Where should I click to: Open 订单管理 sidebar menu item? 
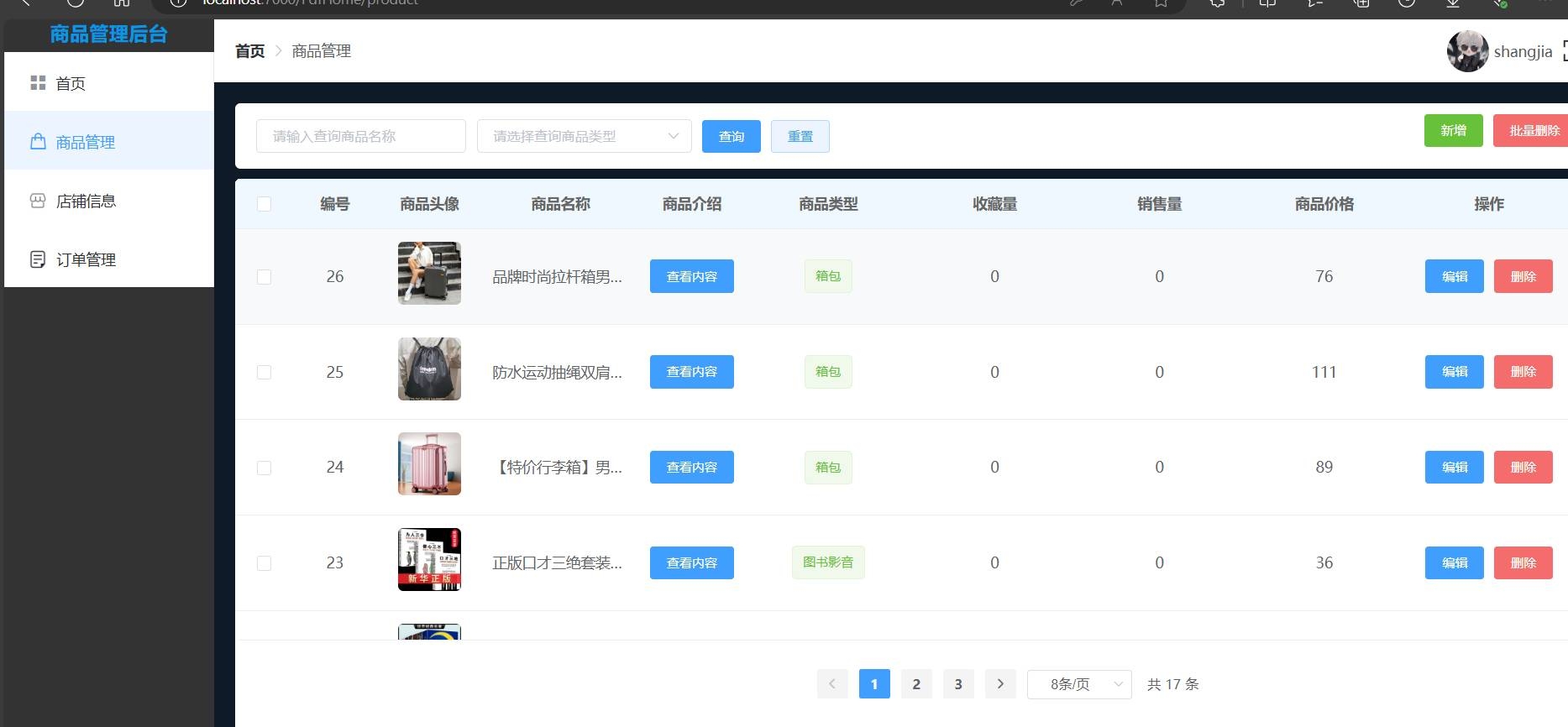click(x=109, y=259)
